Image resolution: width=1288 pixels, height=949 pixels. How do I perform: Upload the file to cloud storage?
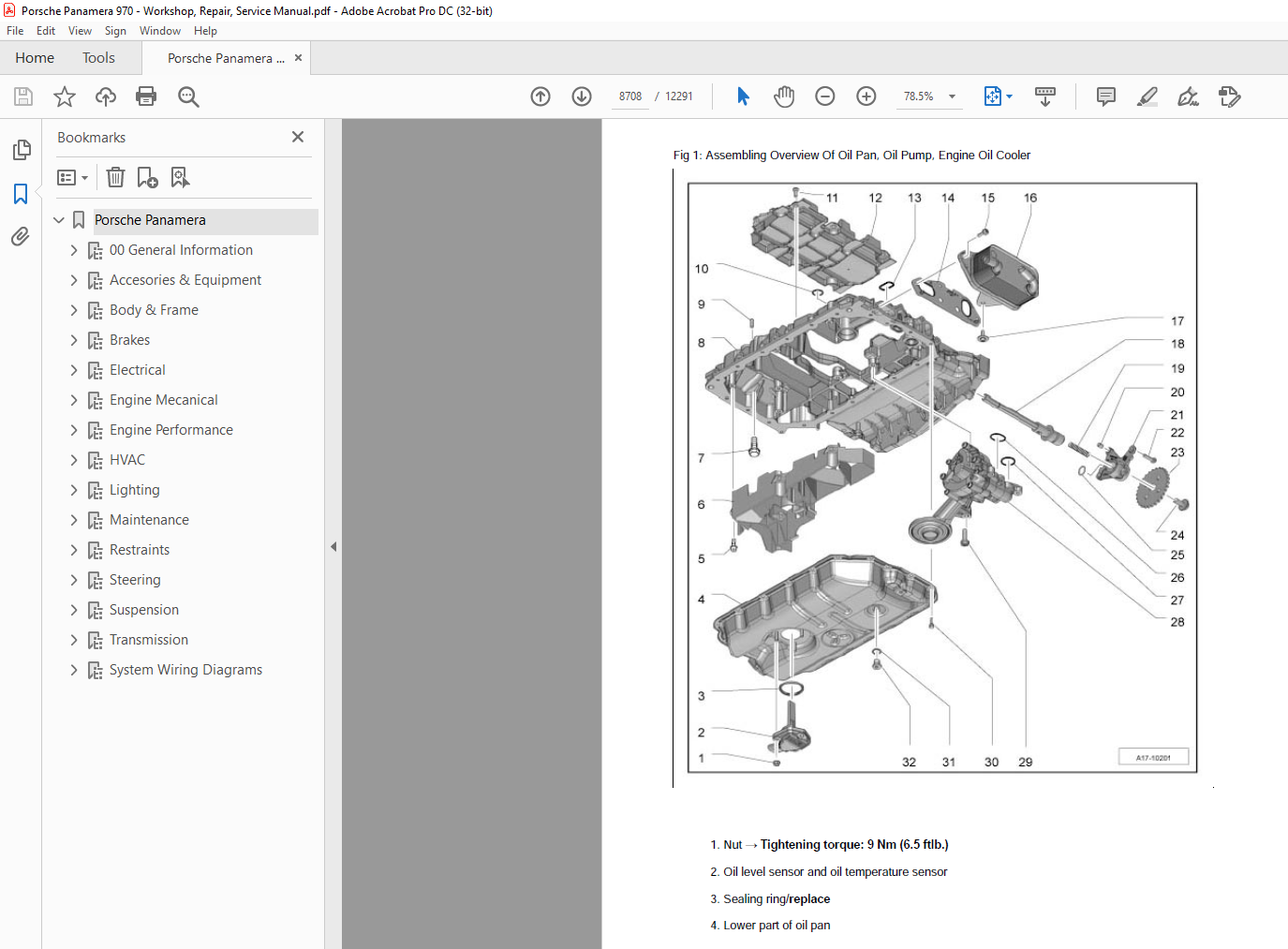click(106, 96)
